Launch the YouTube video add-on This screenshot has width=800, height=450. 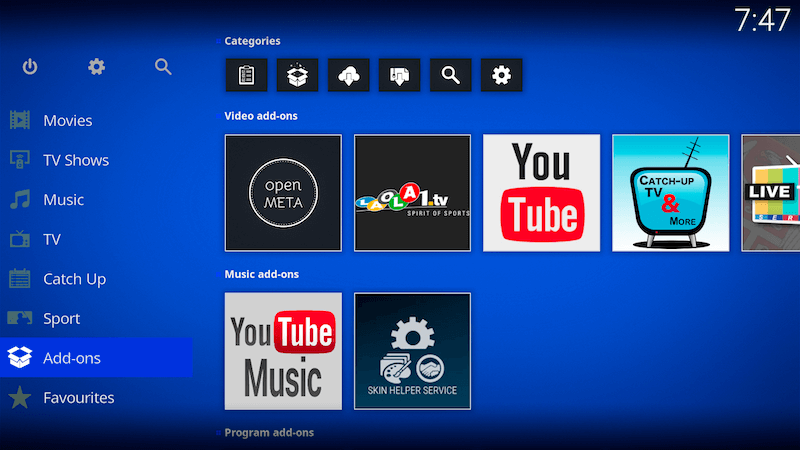pyautogui.click(x=541, y=193)
